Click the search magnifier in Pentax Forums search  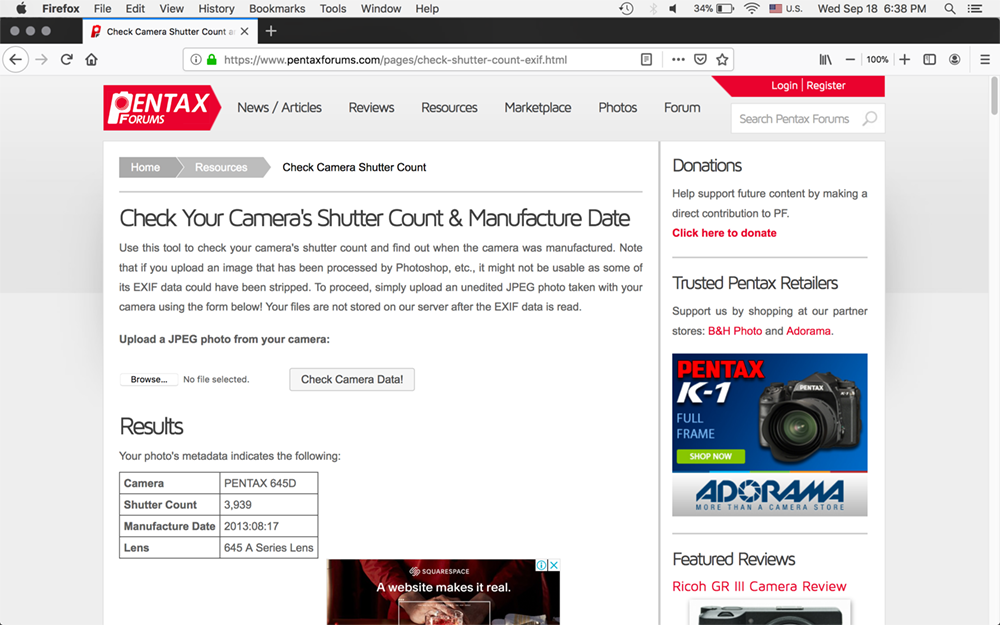pos(869,119)
